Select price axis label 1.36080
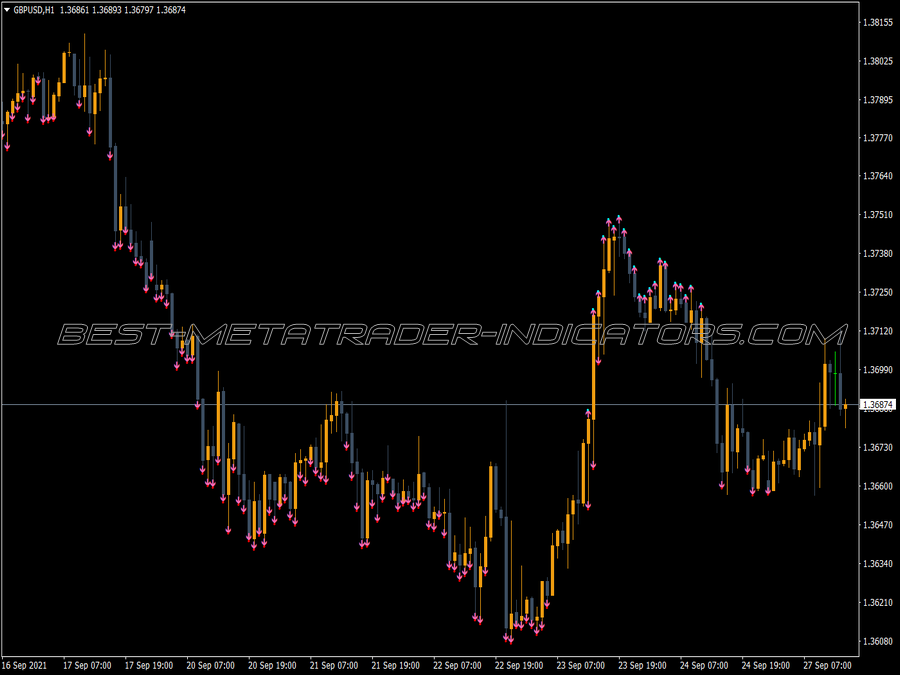Viewport: 900px width, 675px height. point(878,641)
